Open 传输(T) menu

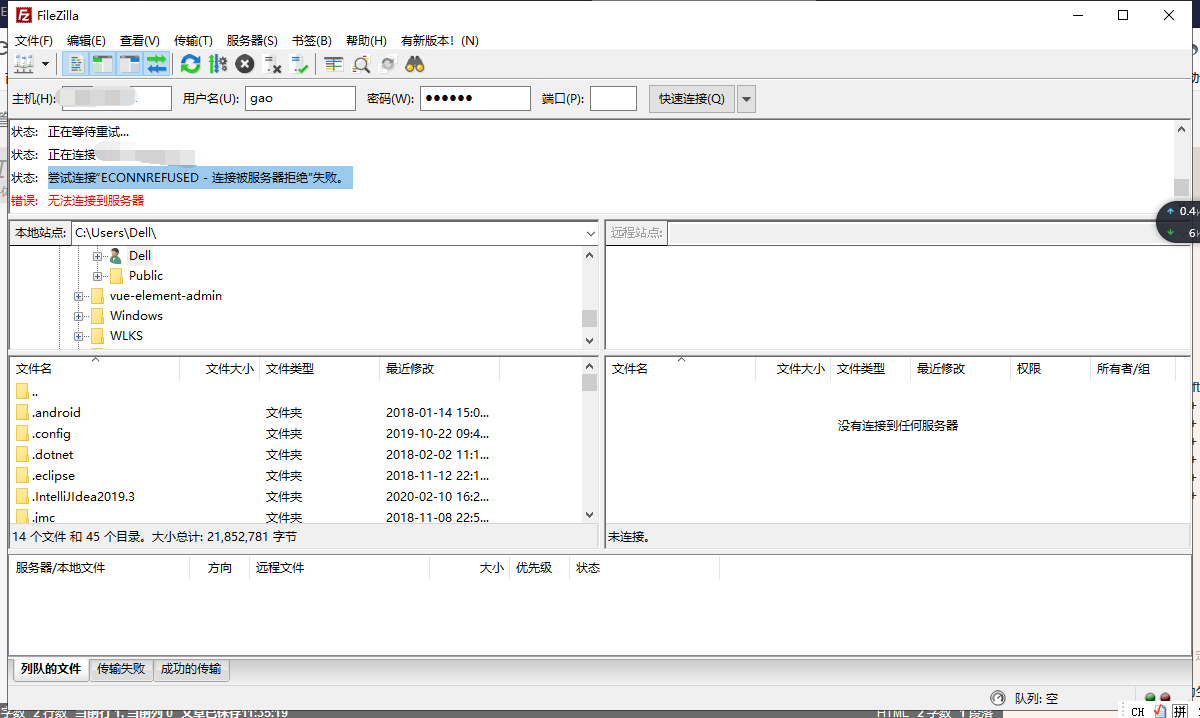(x=193, y=41)
